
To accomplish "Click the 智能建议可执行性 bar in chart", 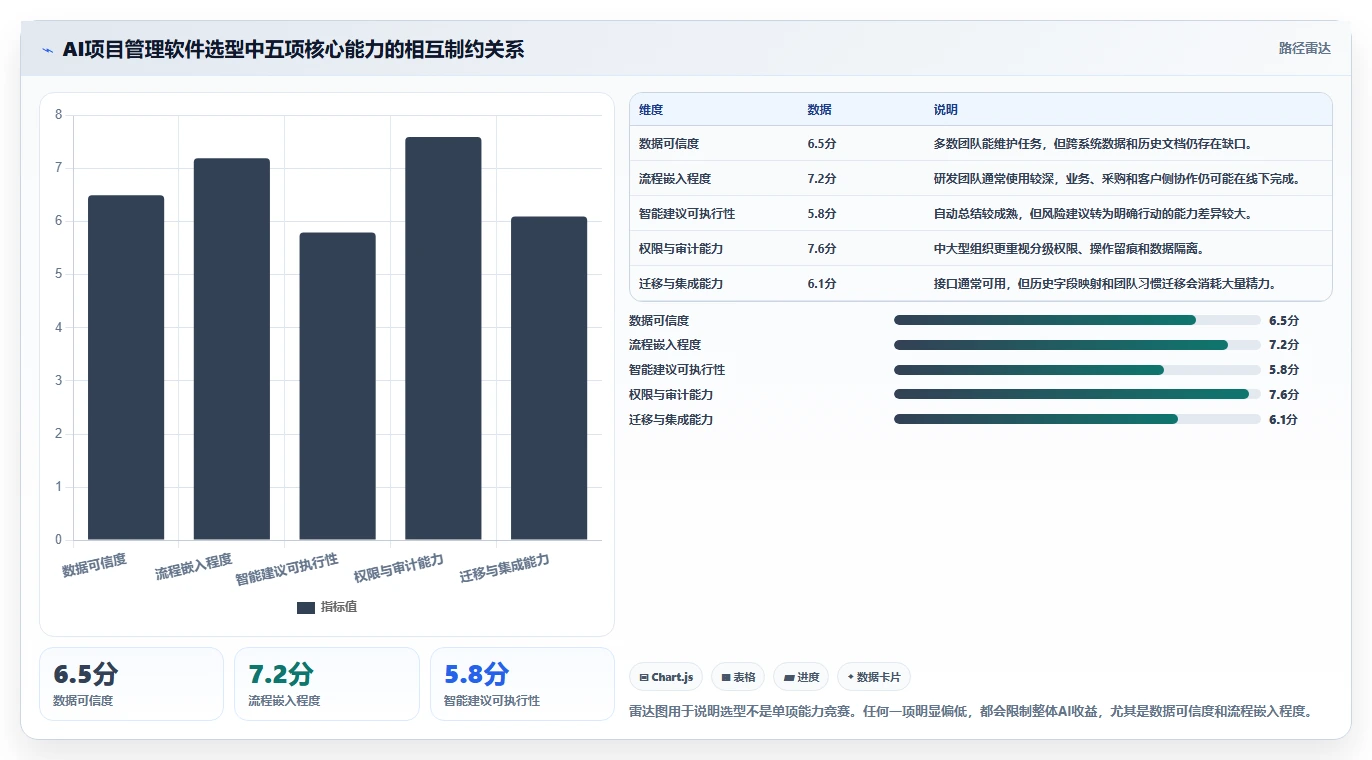I will [x=337, y=386].
